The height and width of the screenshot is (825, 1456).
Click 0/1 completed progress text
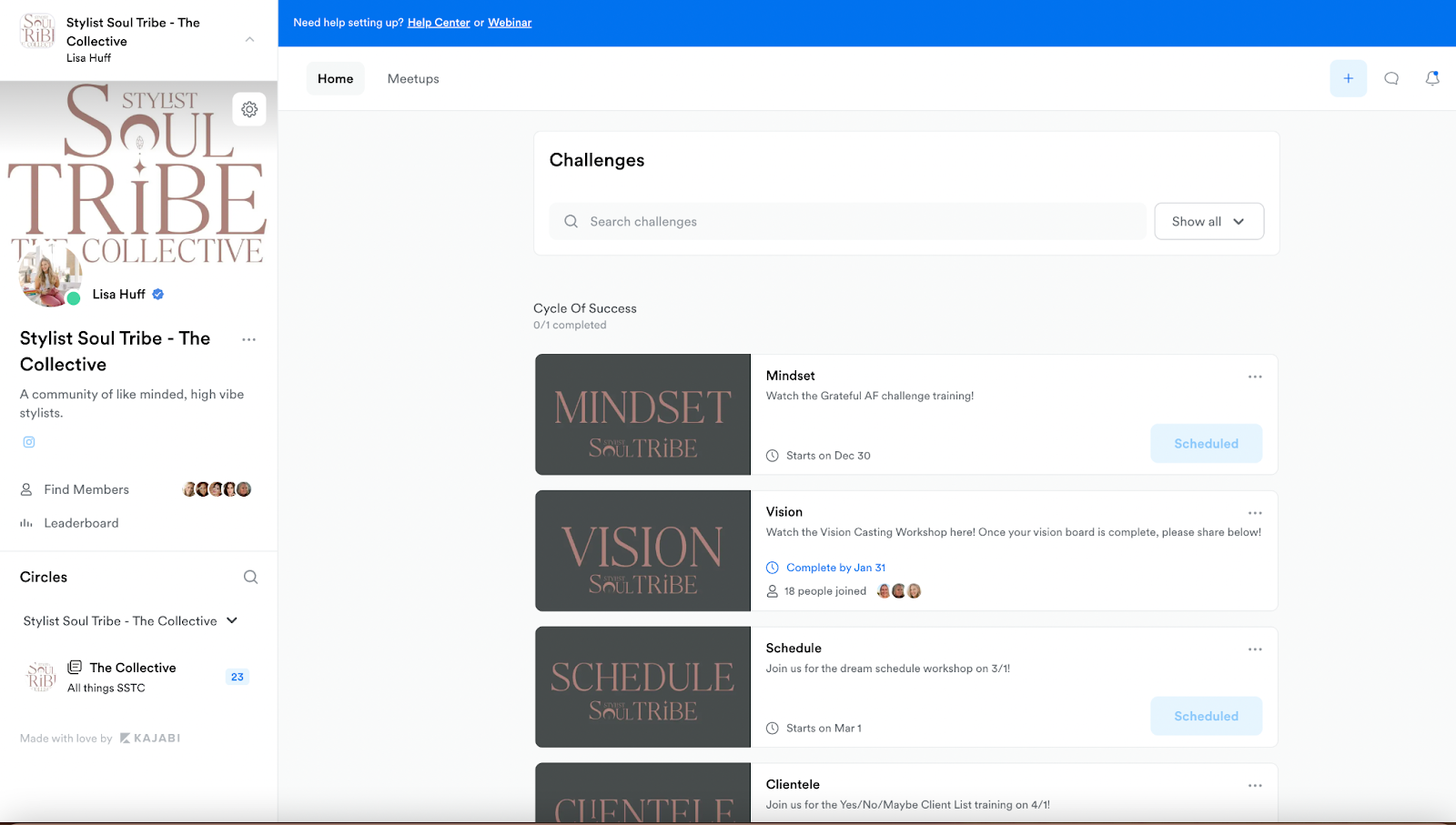pyautogui.click(x=570, y=326)
